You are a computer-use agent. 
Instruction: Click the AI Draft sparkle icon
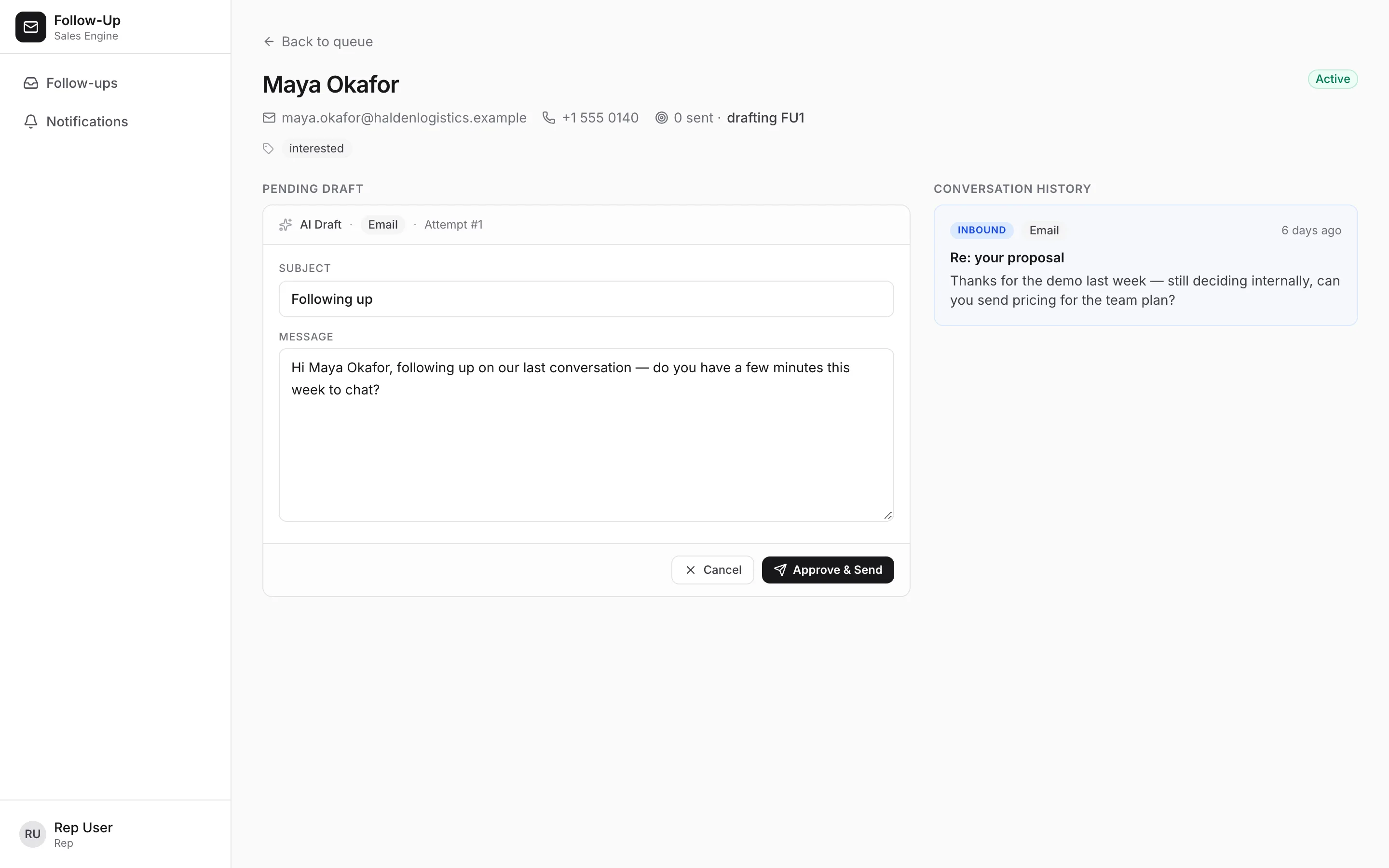pos(285,224)
